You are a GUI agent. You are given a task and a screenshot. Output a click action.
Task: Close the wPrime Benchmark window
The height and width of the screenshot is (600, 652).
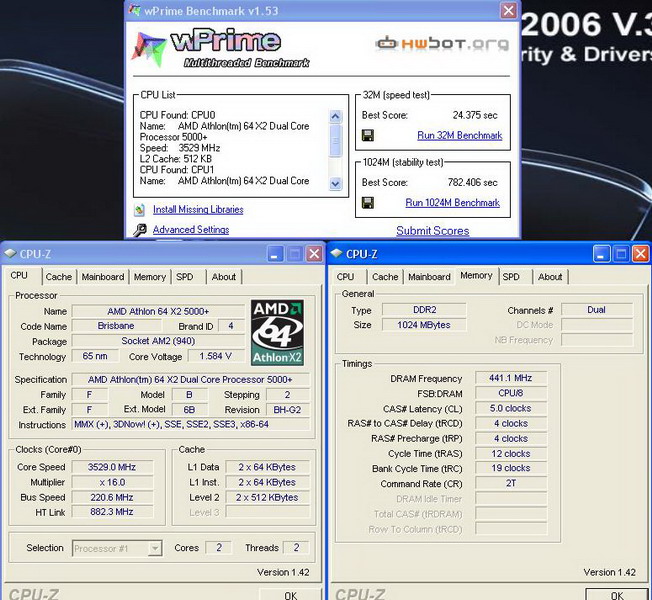[509, 11]
